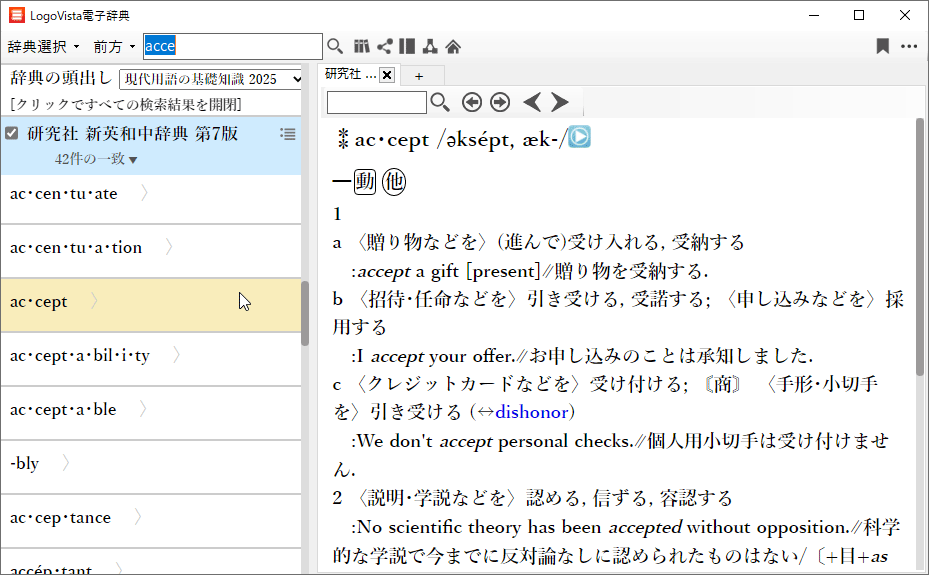Click the share icon in the top toolbar
929x575 pixels.
coord(384,47)
